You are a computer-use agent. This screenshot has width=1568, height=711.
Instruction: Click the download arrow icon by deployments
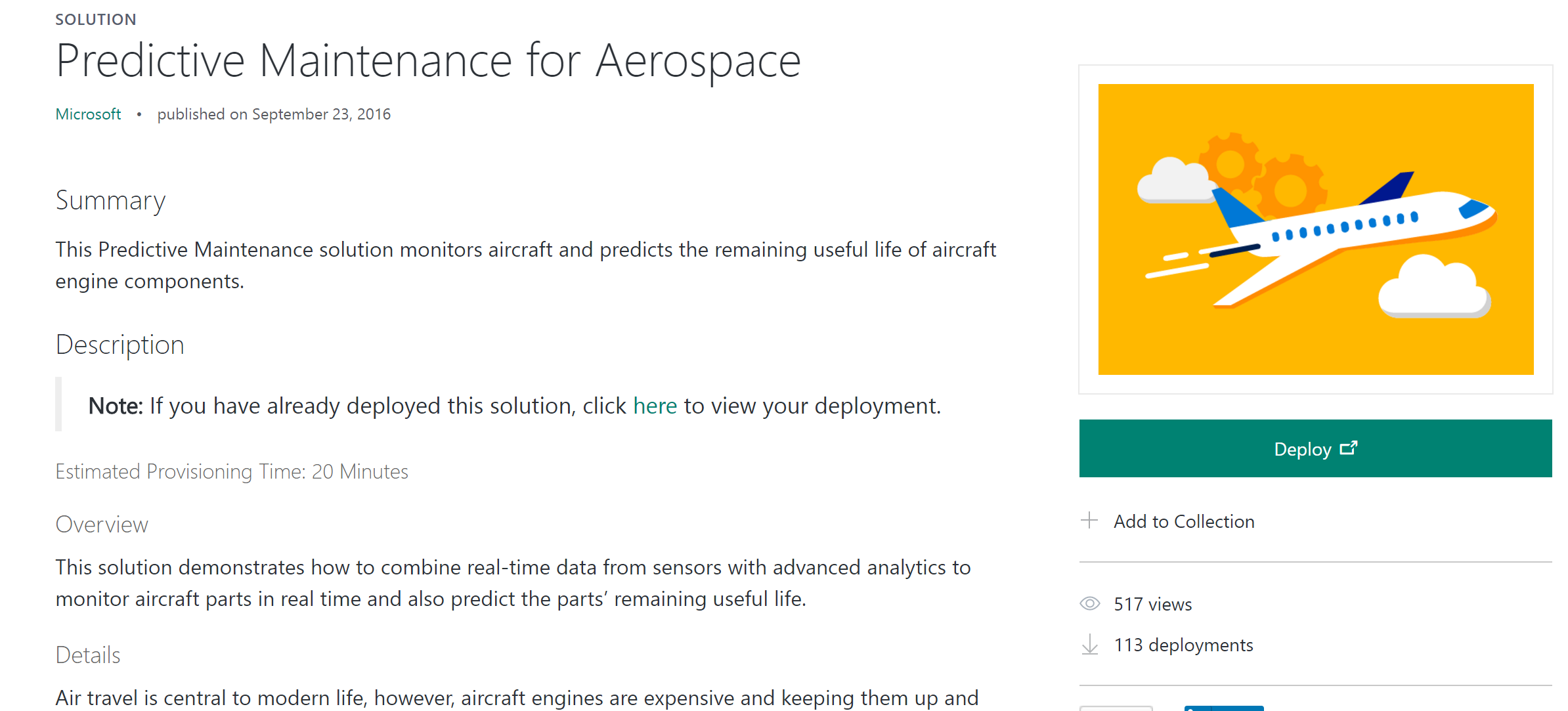pos(1090,644)
